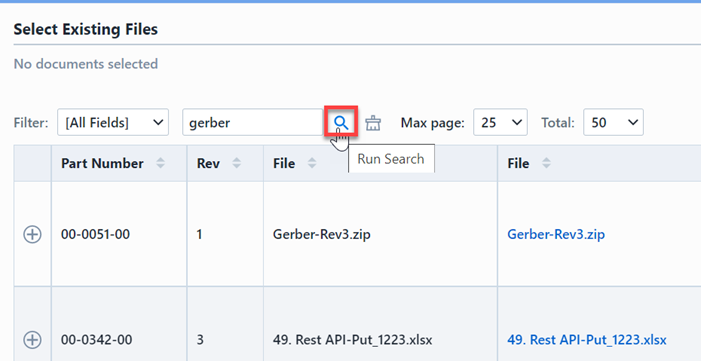The width and height of the screenshot is (701, 361).
Task: Click the 49. Rest API-Put_1223.xlsx plain text cell
Action: tap(380, 325)
